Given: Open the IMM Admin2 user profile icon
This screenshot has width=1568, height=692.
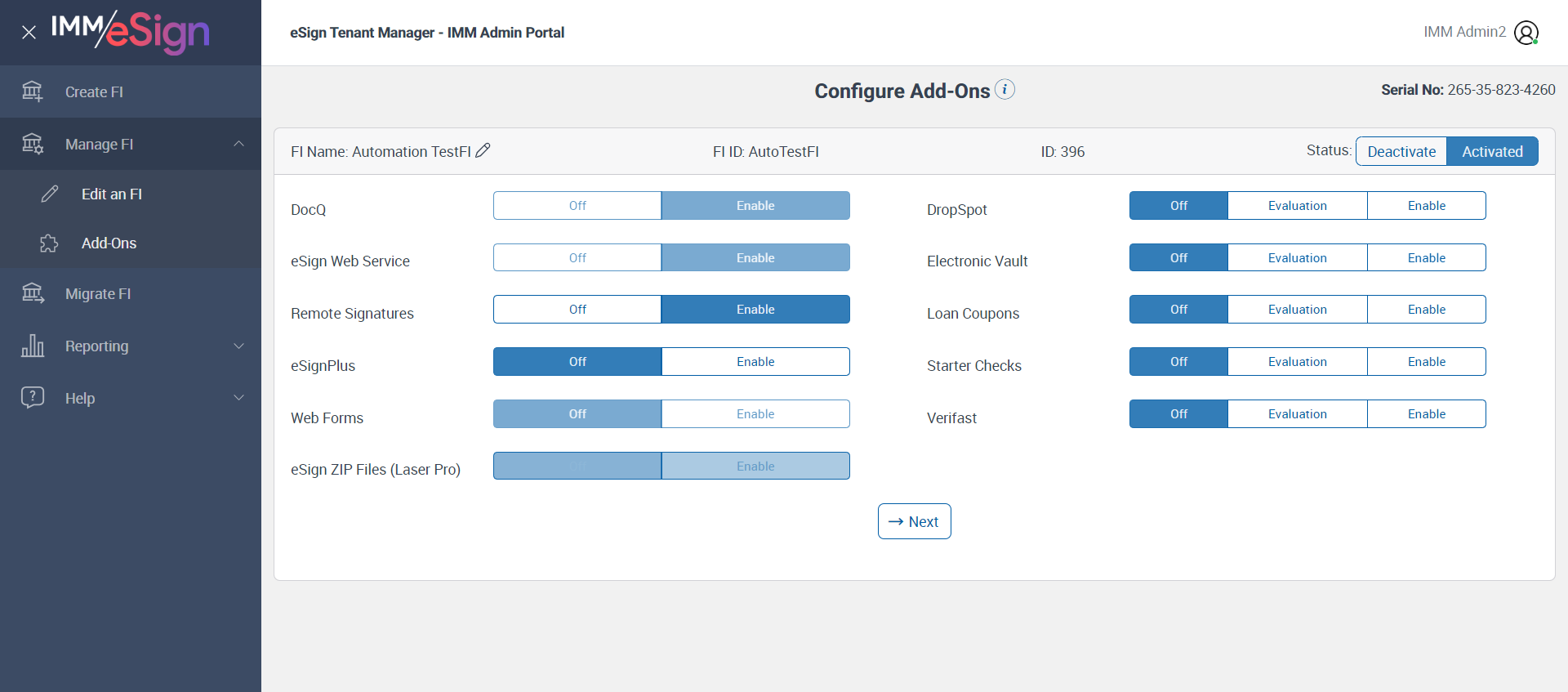Looking at the screenshot, I should [1526, 33].
